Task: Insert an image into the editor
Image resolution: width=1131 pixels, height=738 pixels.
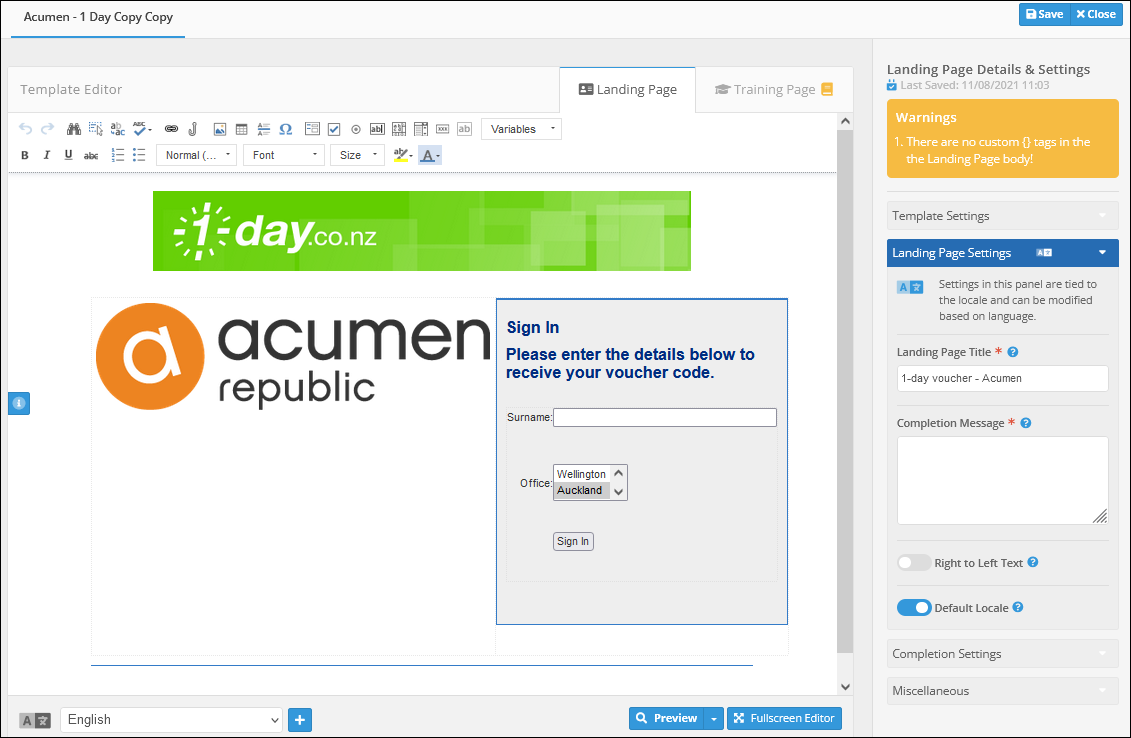Action: (x=220, y=129)
